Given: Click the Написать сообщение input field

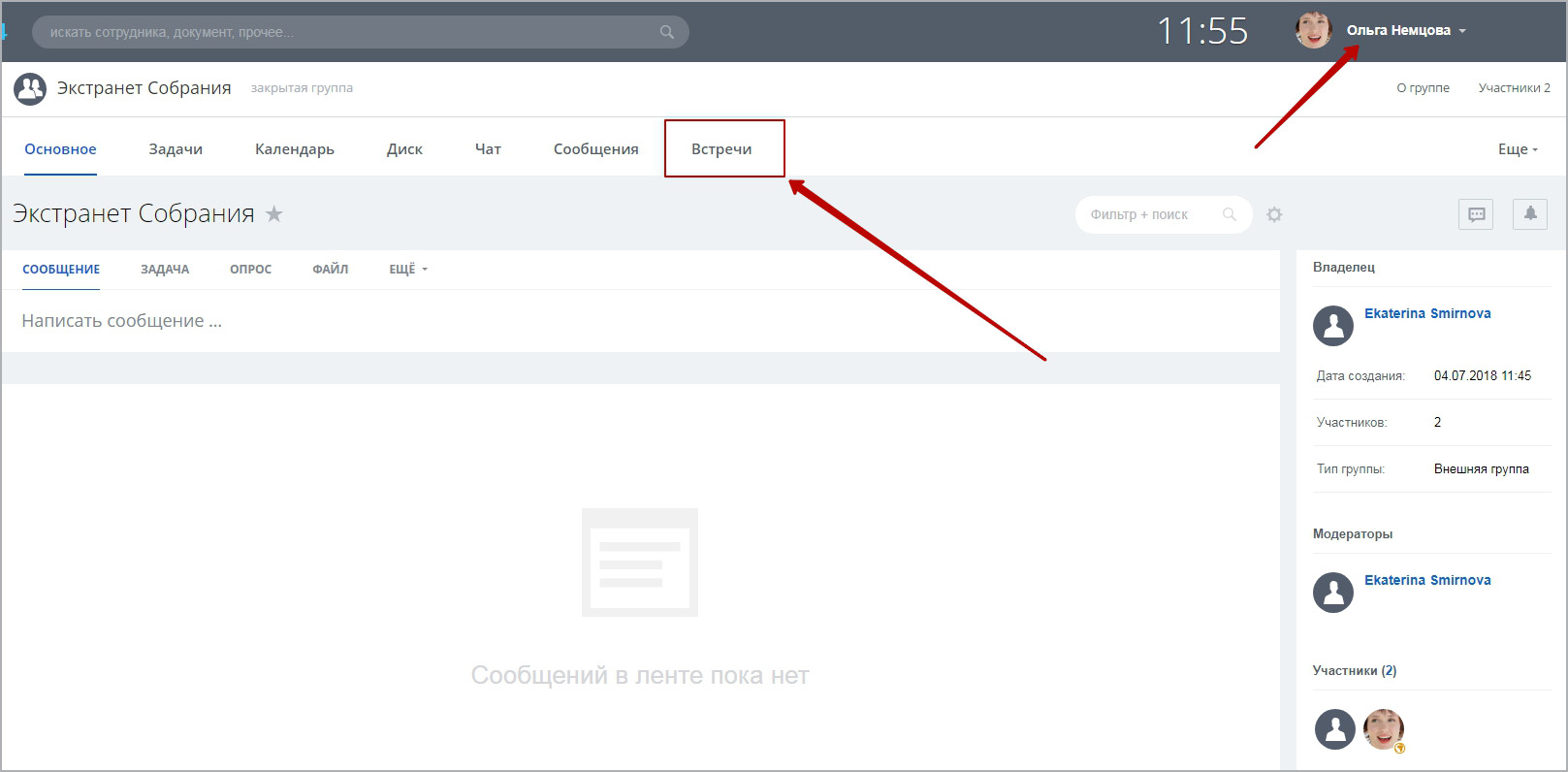Looking at the screenshot, I should click(388, 321).
